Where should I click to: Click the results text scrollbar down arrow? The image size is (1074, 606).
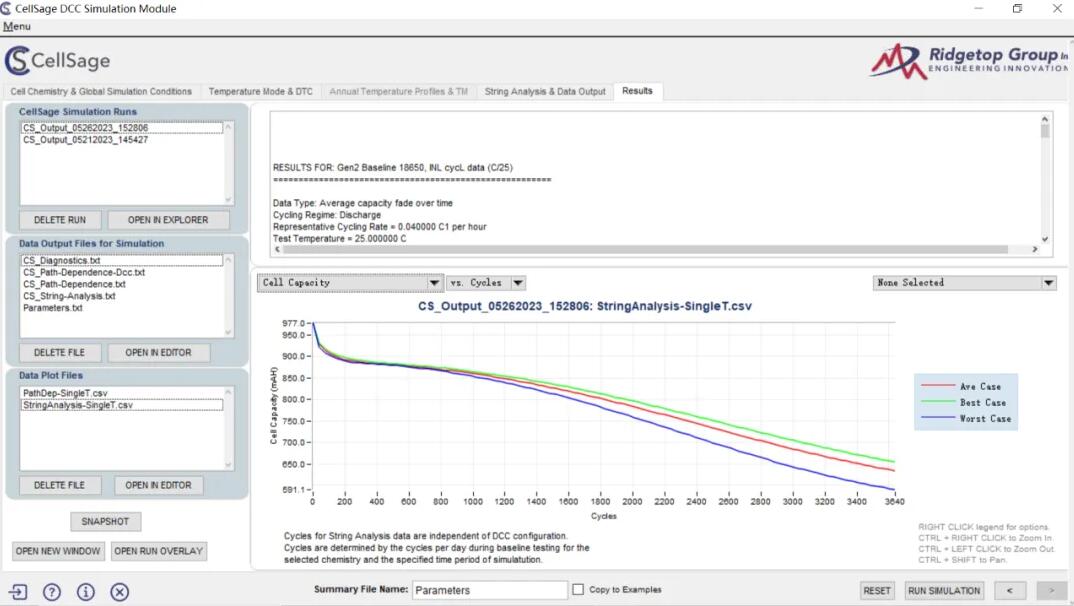pyautogui.click(x=1045, y=239)
